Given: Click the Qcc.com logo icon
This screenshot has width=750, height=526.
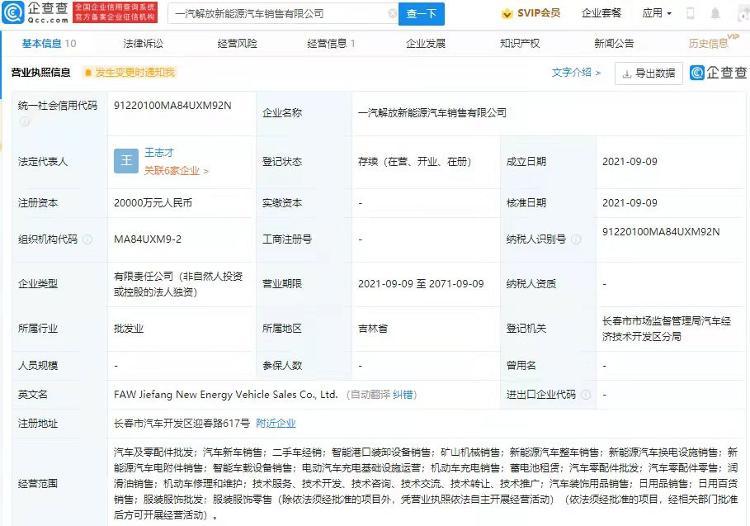Looking at the screenshot, I should pos(13,13).
